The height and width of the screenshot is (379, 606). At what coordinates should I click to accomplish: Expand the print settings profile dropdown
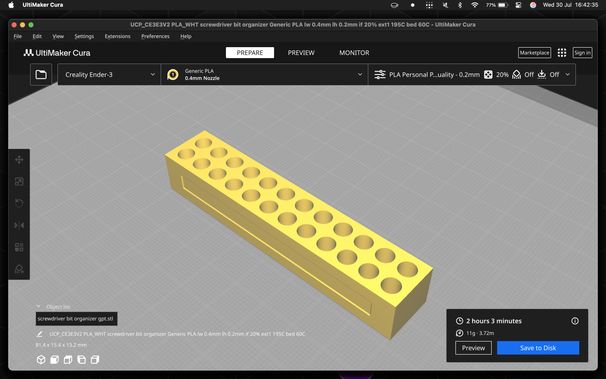(x=472, y=75)
